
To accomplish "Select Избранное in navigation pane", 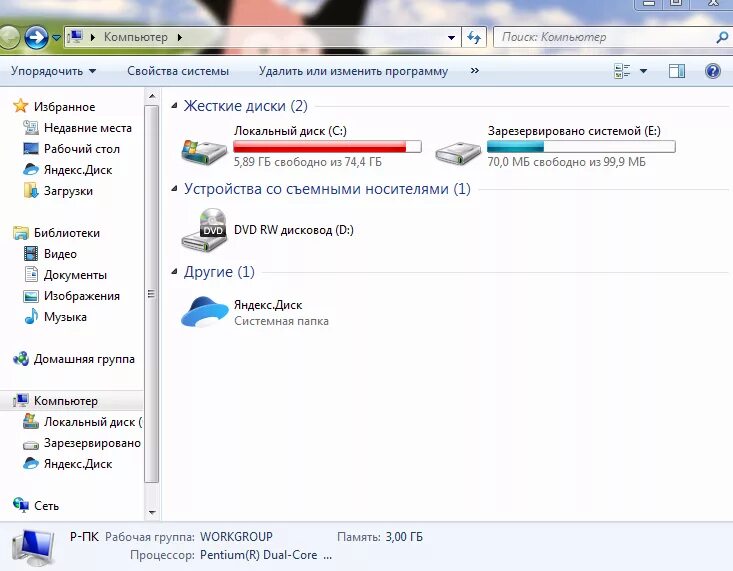I will (64, 107).
